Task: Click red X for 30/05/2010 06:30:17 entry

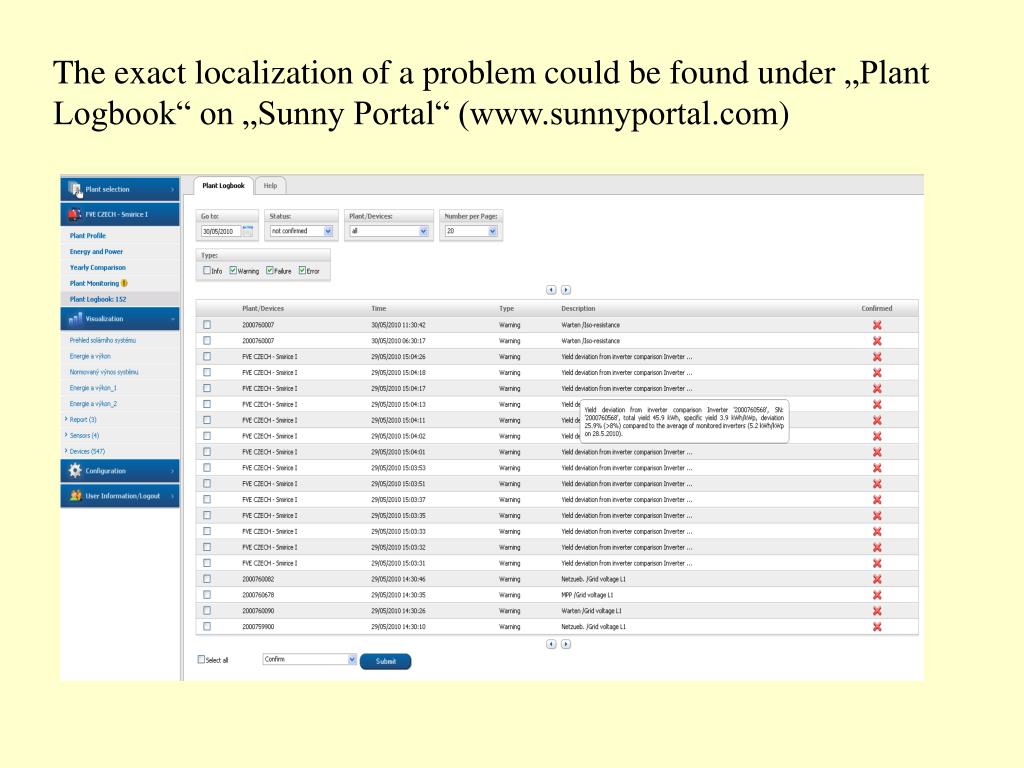Action: point(877,341)
